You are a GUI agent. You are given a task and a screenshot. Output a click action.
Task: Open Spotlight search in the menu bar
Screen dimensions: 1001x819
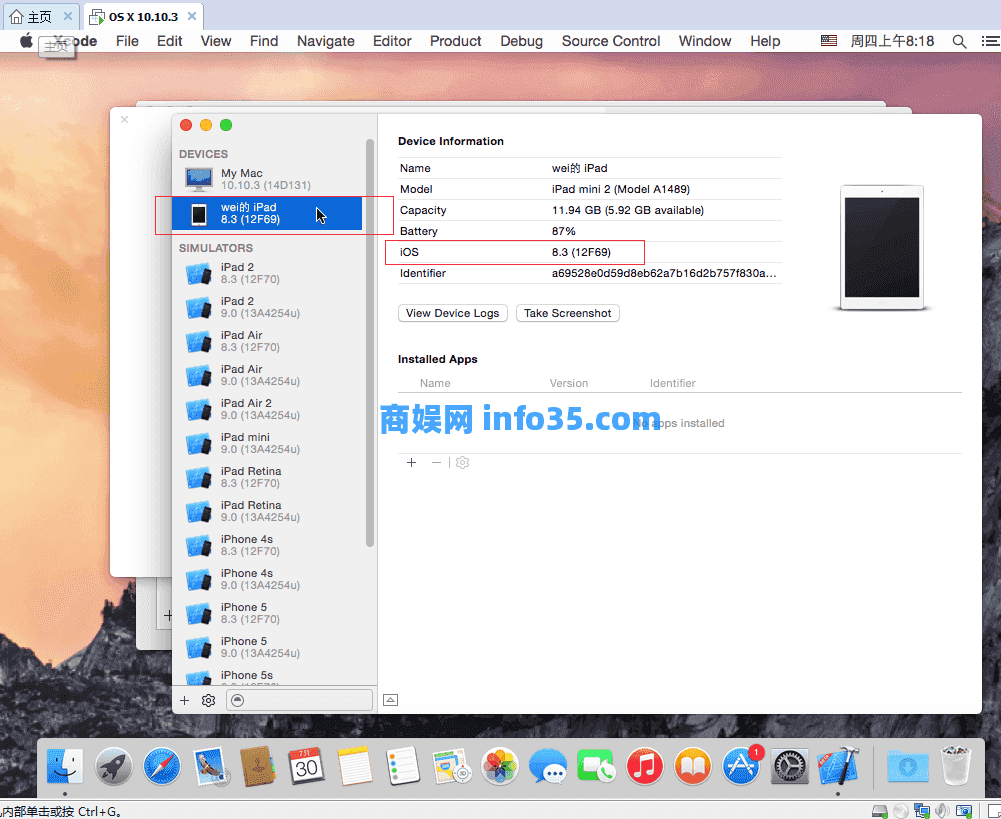tap(959, 41)
